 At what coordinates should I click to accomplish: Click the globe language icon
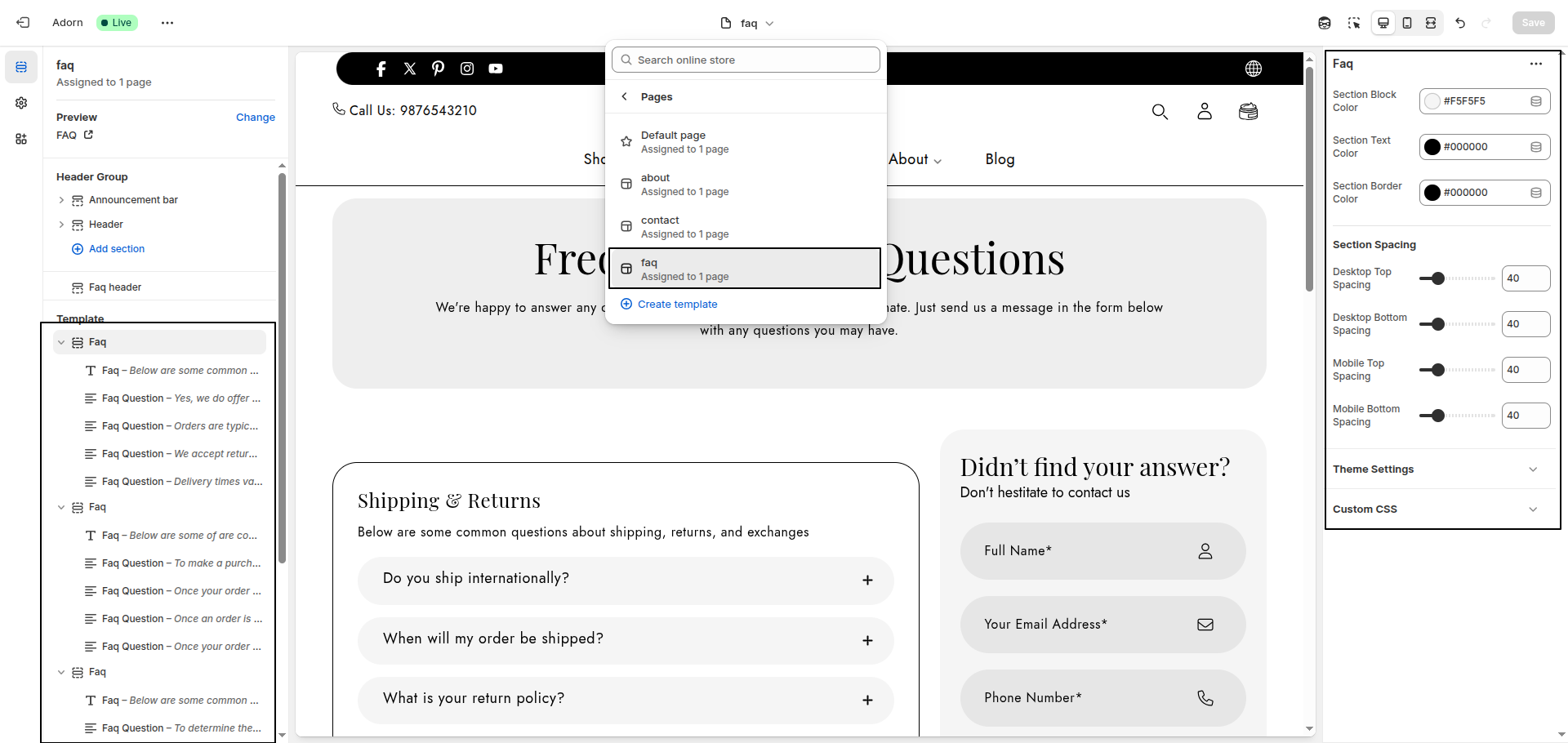[x=1254, y=69]
